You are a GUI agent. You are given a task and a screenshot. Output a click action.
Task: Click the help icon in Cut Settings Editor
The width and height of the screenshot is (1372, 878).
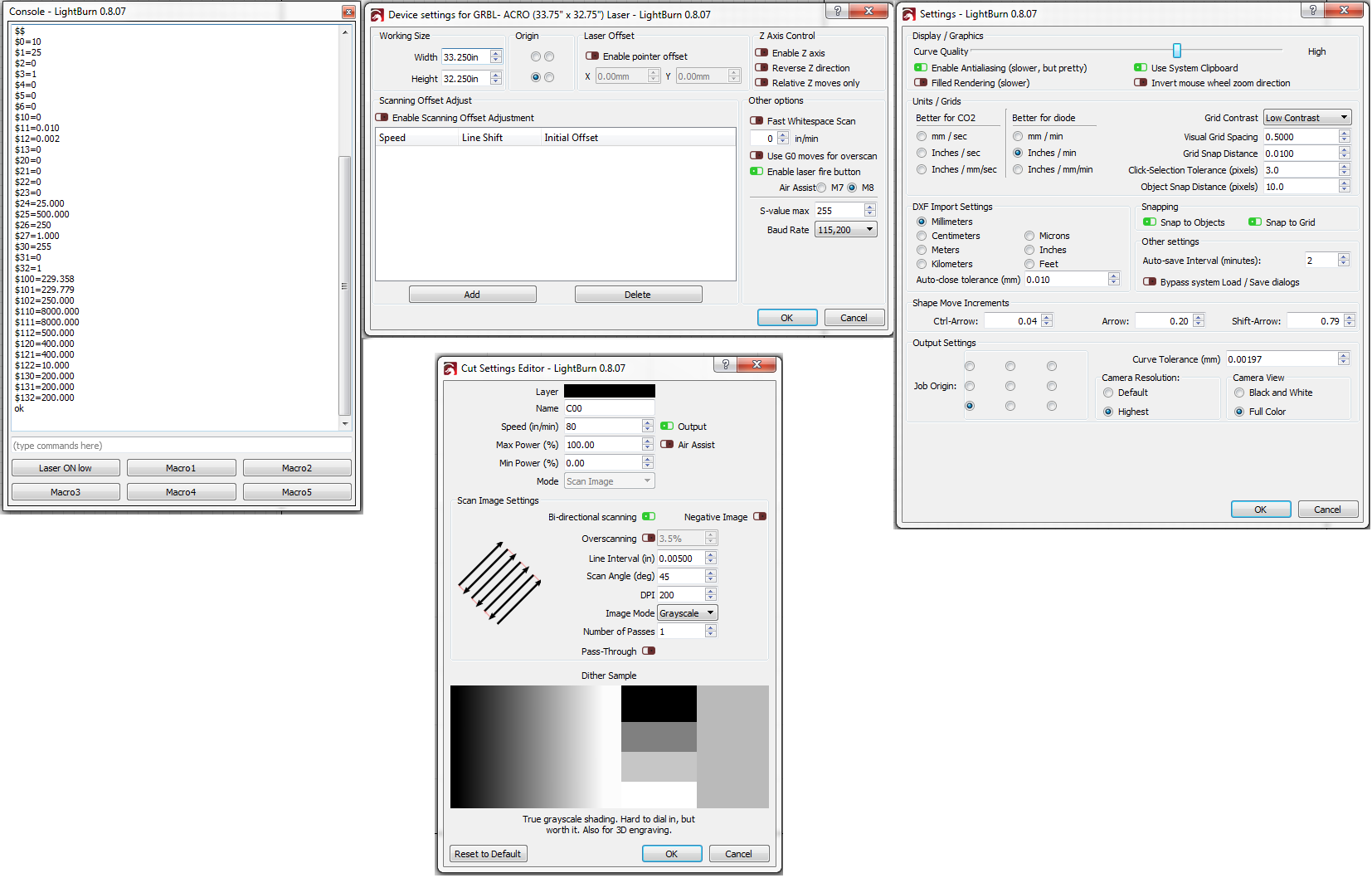[x=726, y=365]
